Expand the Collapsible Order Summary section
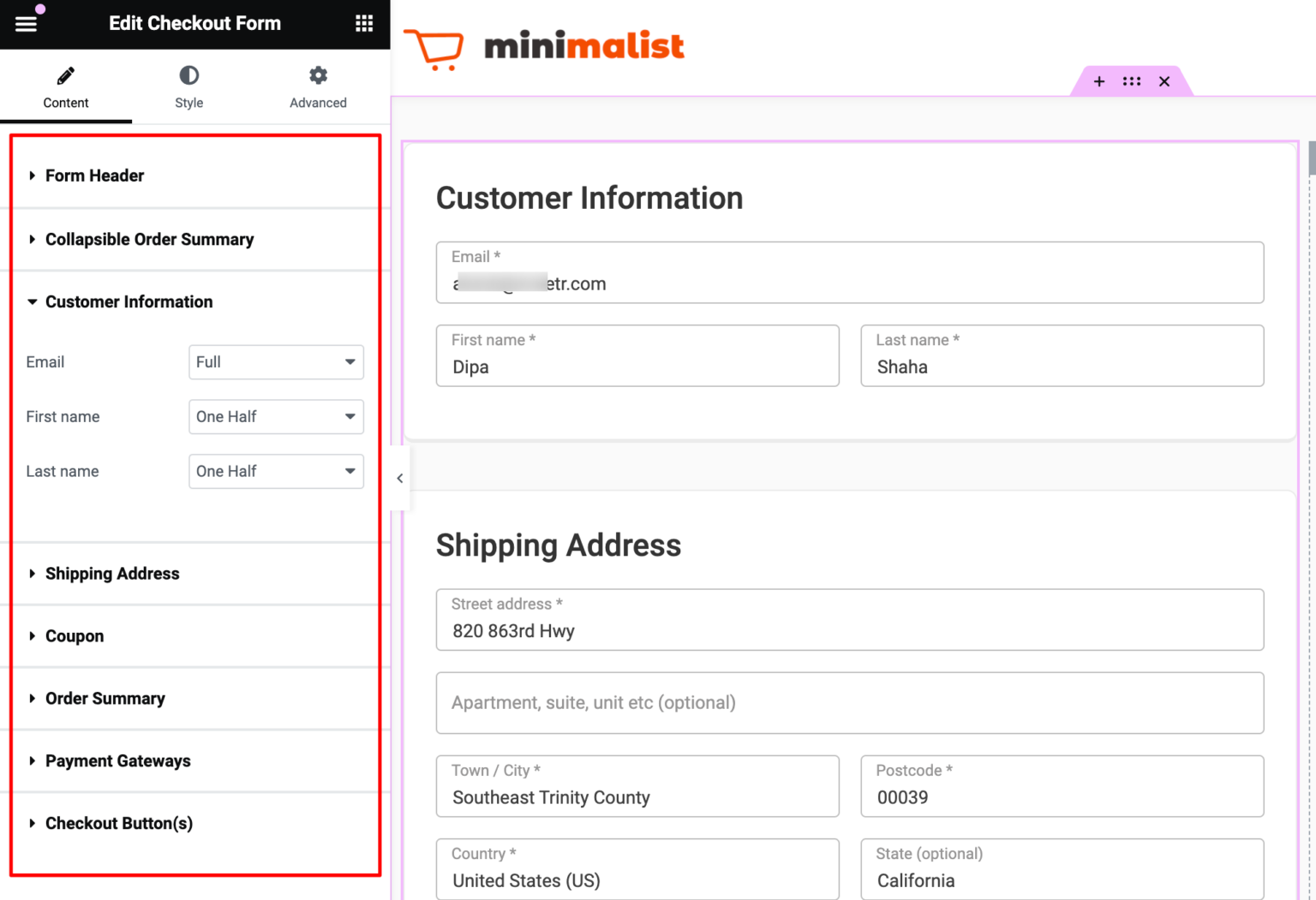 click(149, 239)
